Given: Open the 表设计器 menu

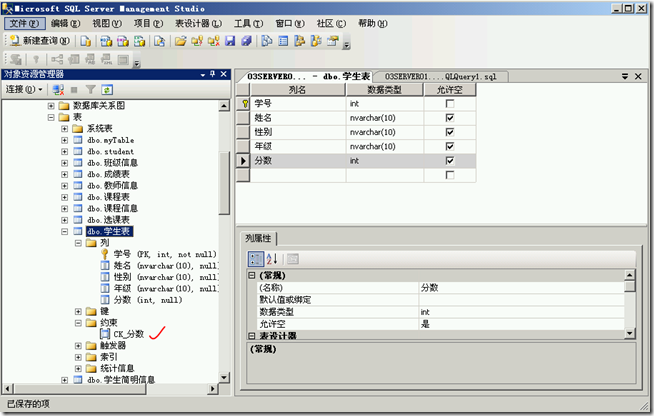Looking at the screenshot, I should (x=198, y=23).
